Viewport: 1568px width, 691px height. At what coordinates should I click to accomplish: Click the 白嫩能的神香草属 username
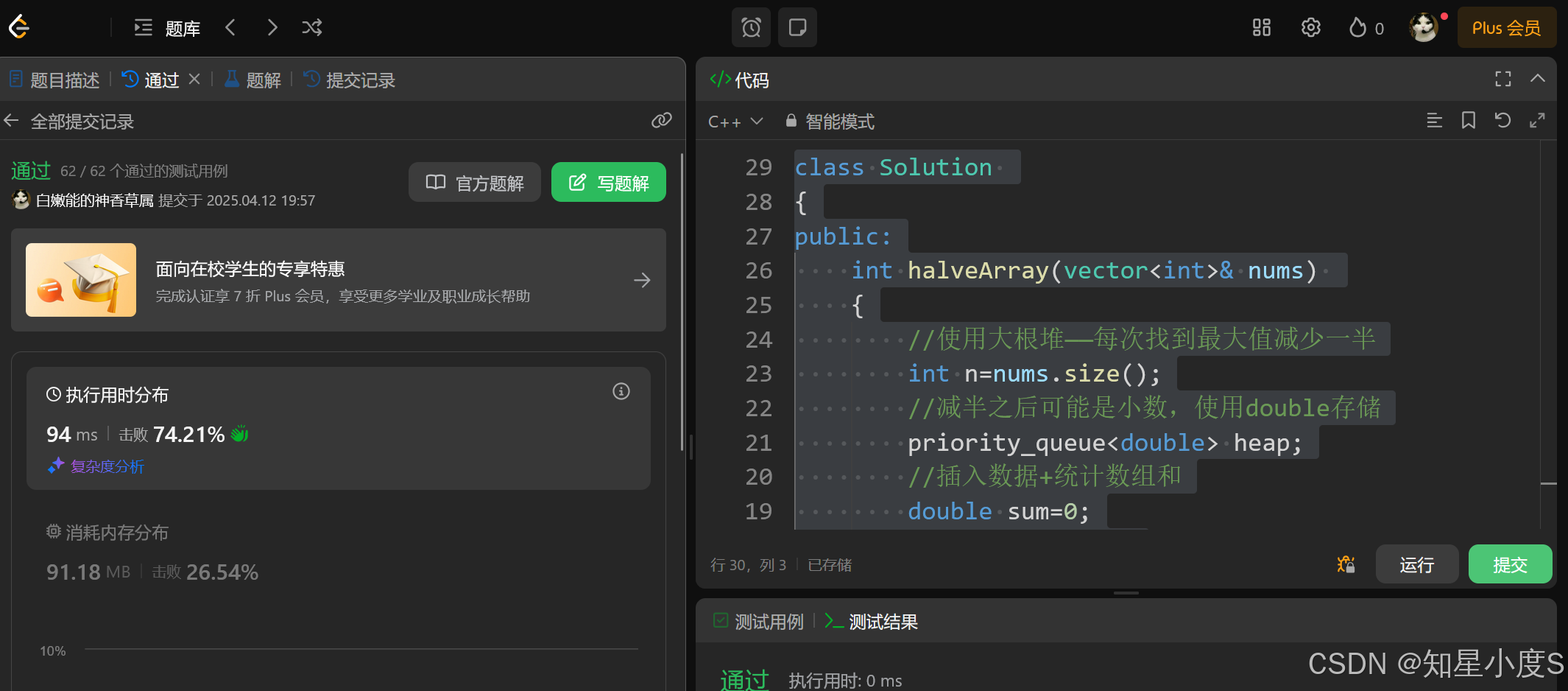point(95,200)
